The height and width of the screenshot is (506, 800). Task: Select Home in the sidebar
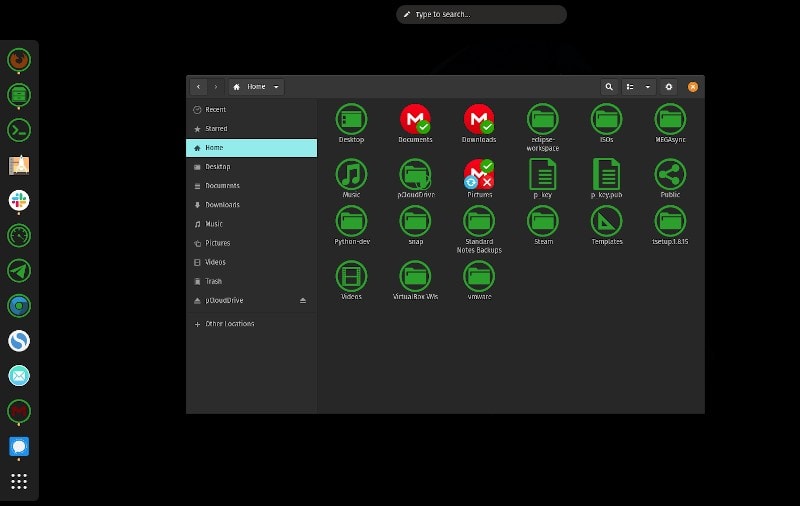coord(252,148)
